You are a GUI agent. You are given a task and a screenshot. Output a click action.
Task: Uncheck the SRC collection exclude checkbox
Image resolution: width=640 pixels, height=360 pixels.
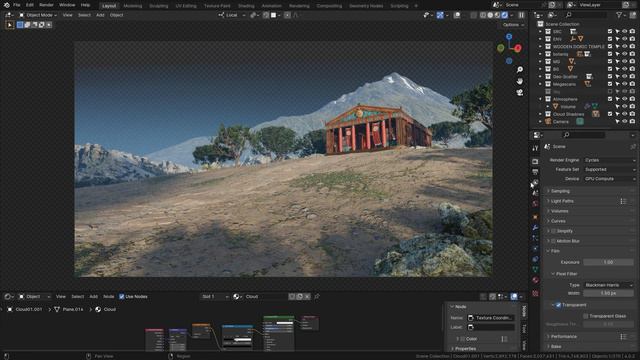pos(610,31)
